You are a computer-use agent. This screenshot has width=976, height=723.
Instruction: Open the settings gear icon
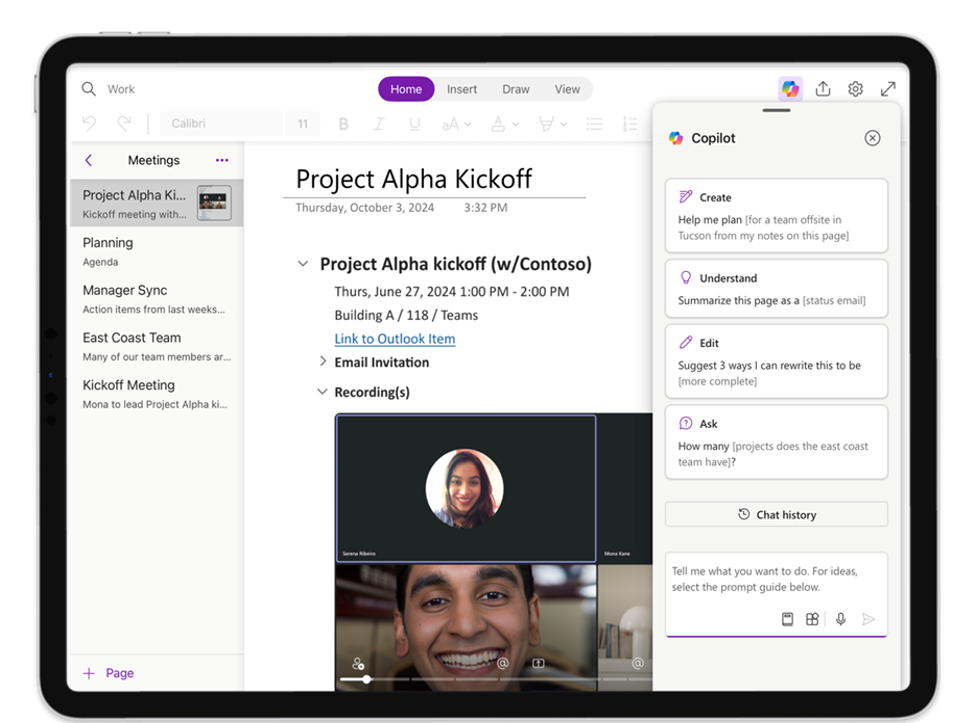[855, 89]
